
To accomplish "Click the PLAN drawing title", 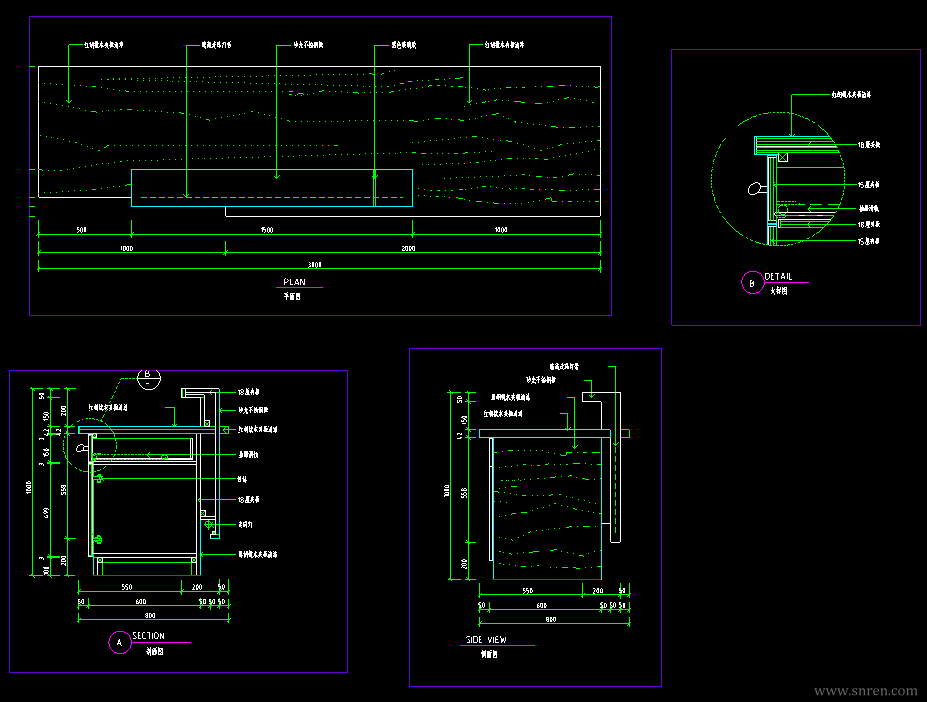I will click(294, 282).
